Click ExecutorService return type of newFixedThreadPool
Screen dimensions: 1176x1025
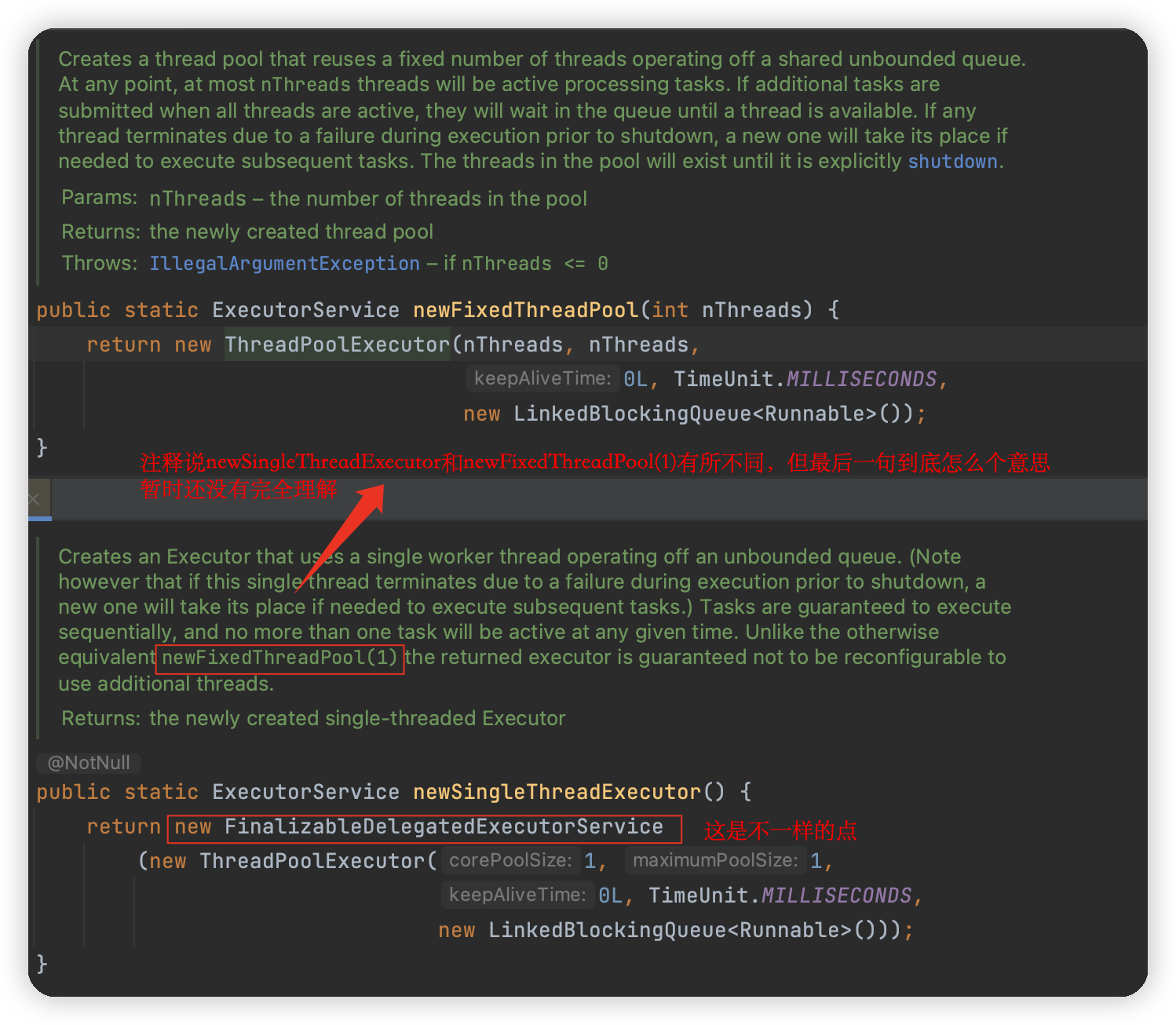click(305, 310)
